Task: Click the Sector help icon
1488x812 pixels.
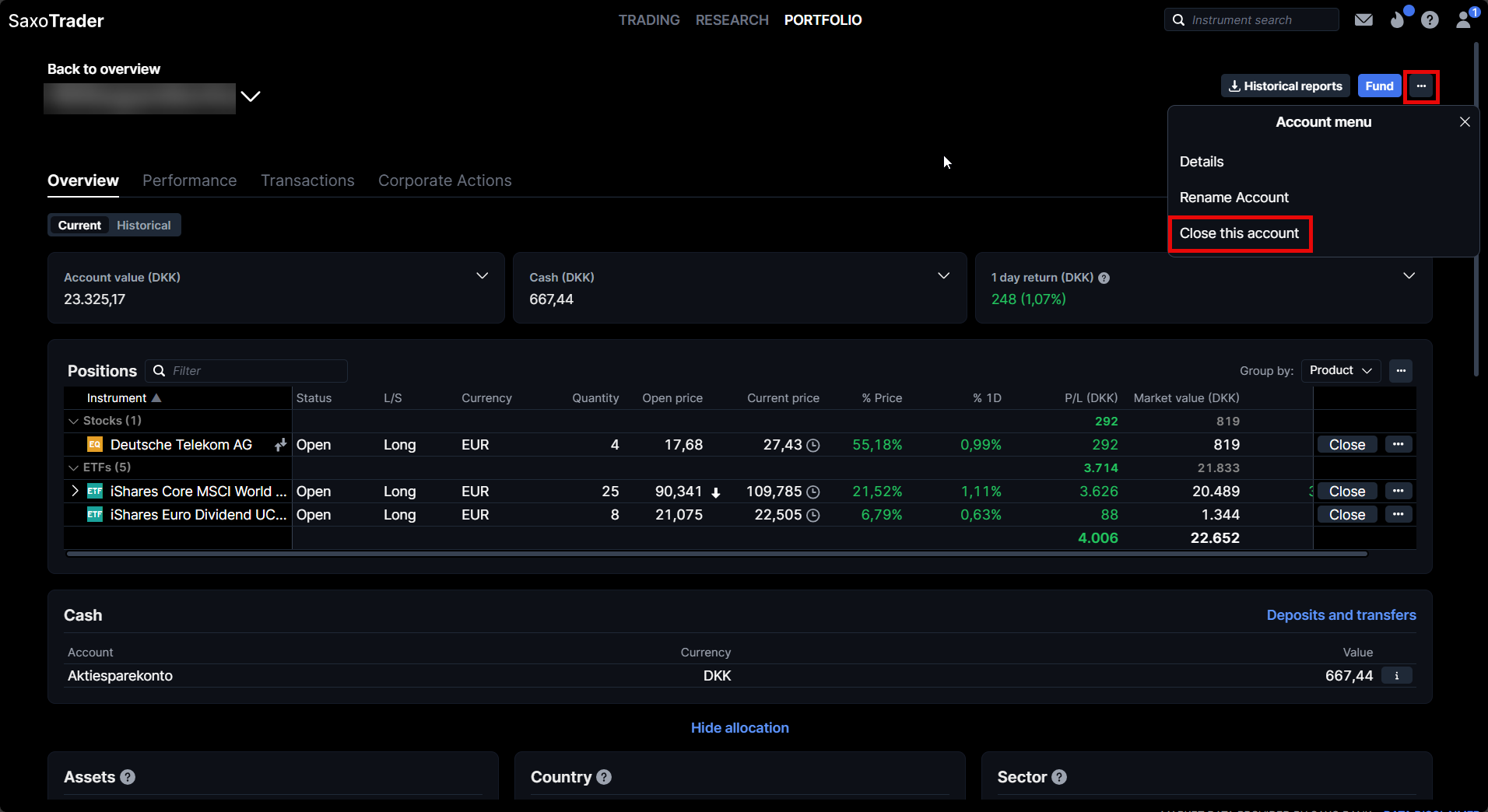Action: tap(1059, 777)
